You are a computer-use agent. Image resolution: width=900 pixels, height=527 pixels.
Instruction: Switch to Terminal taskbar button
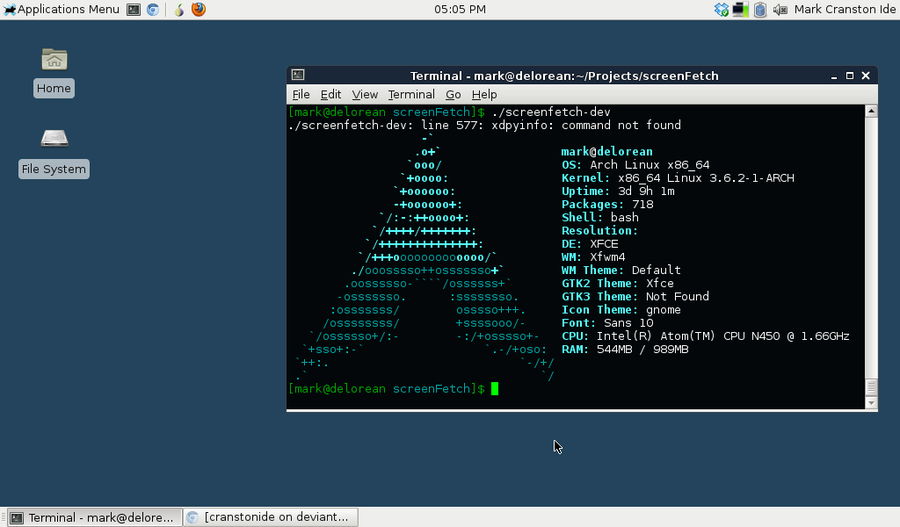click(95, 517)
